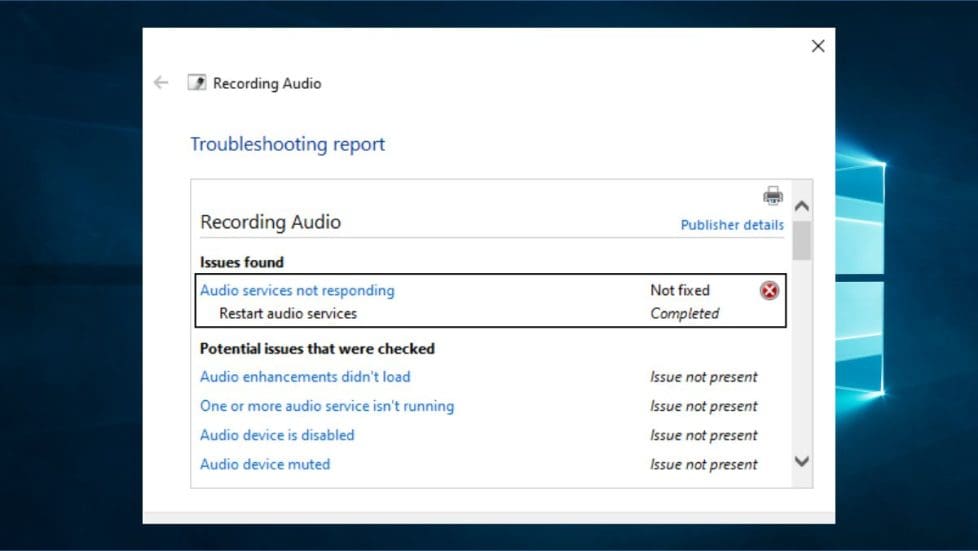Select 'One or more audio service isn't running'
Viewport: 978px width, 551px height.
(x=327, y=406)
